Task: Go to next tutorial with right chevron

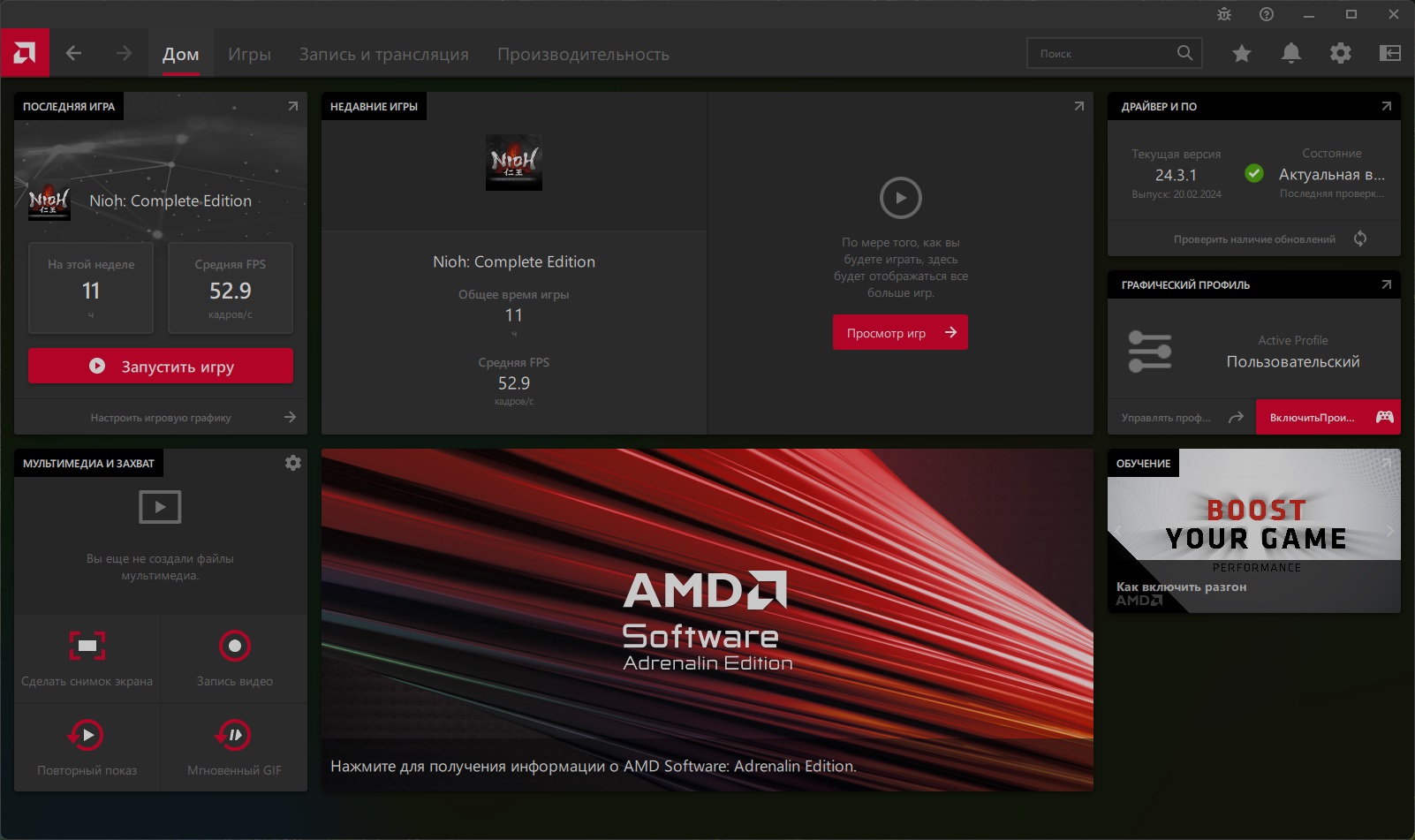Action: (x=1389, y=531)
